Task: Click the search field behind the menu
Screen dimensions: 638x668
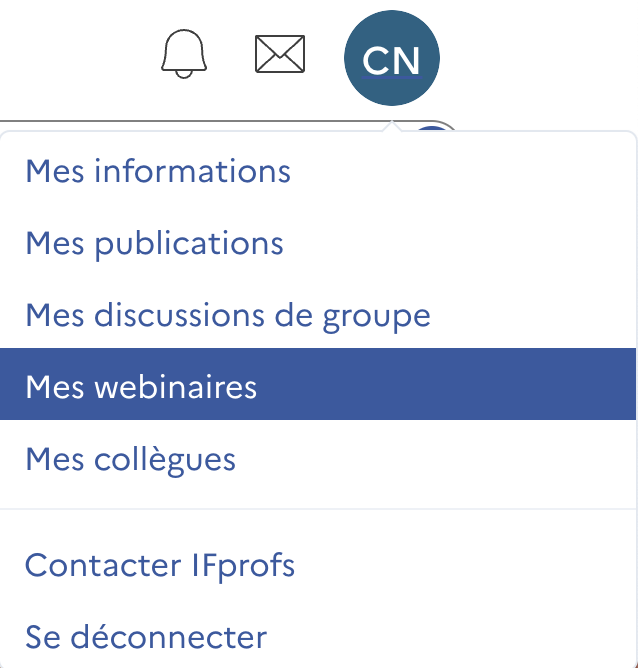Action: pos(200,125)
